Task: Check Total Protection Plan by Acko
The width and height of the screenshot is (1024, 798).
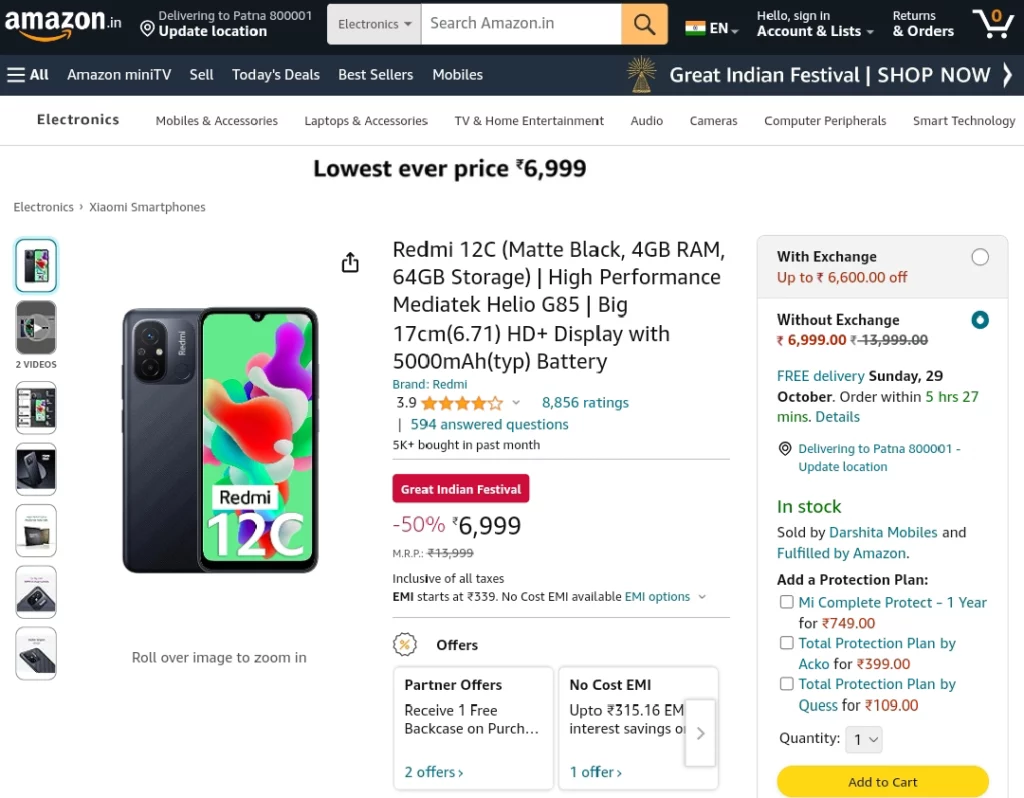Action: point(787,643)
